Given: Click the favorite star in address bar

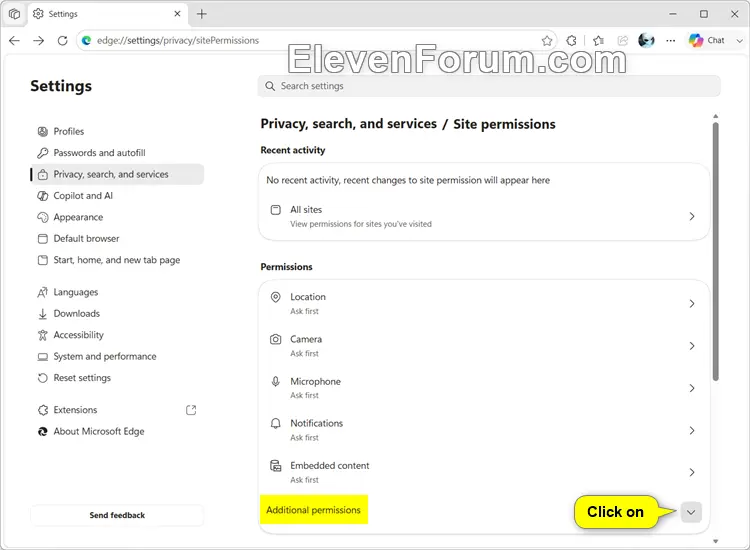Looking at the screenshot, I should click(x=547, y=41).
